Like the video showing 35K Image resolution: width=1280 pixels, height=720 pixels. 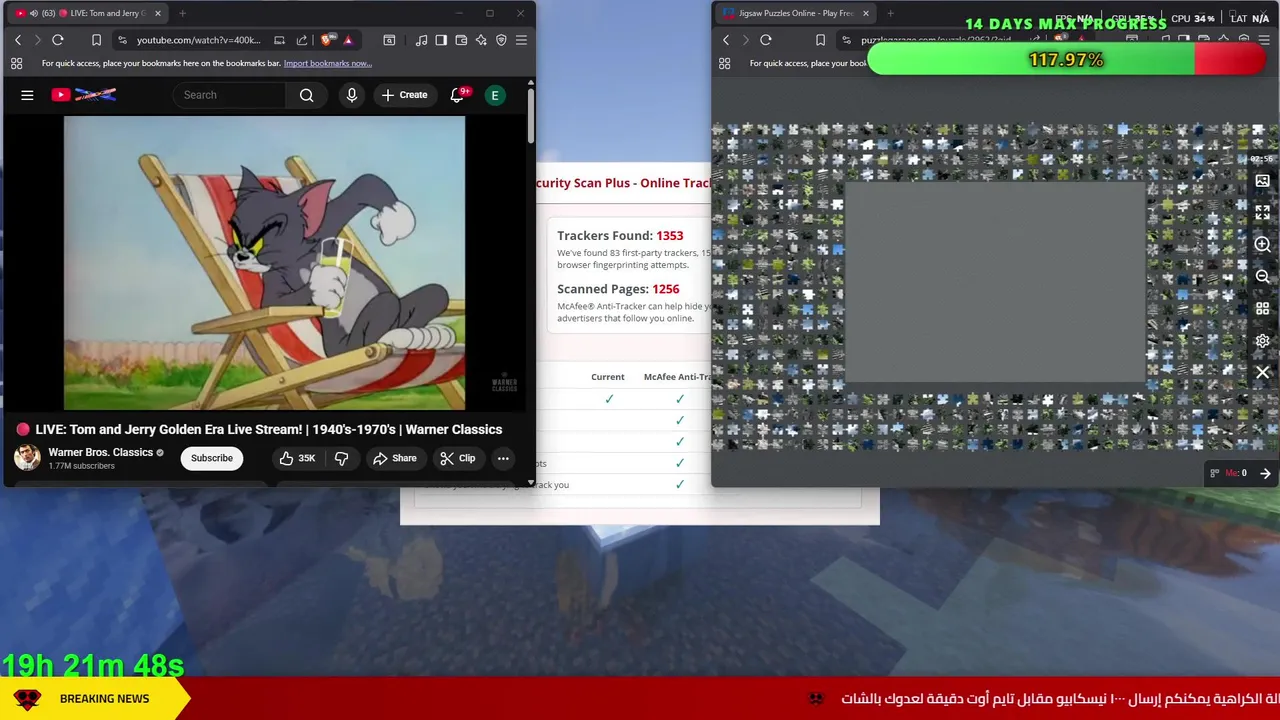[x=296, y=458]
